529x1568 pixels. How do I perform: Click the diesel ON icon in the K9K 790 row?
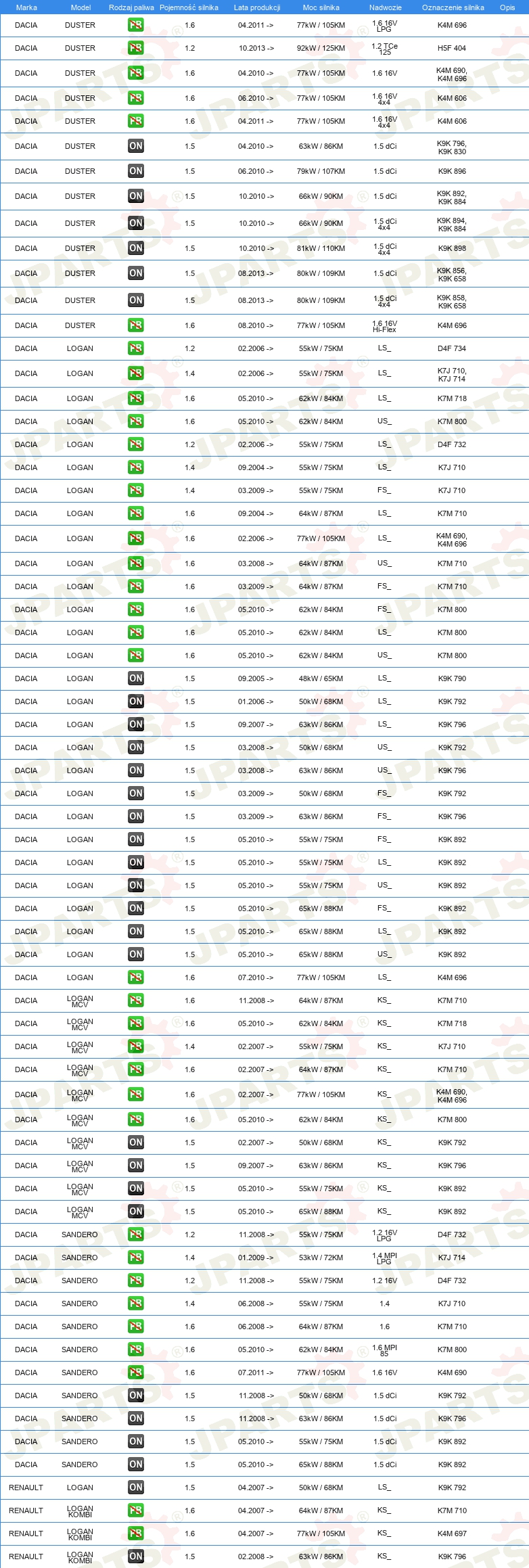click(136, 678)
